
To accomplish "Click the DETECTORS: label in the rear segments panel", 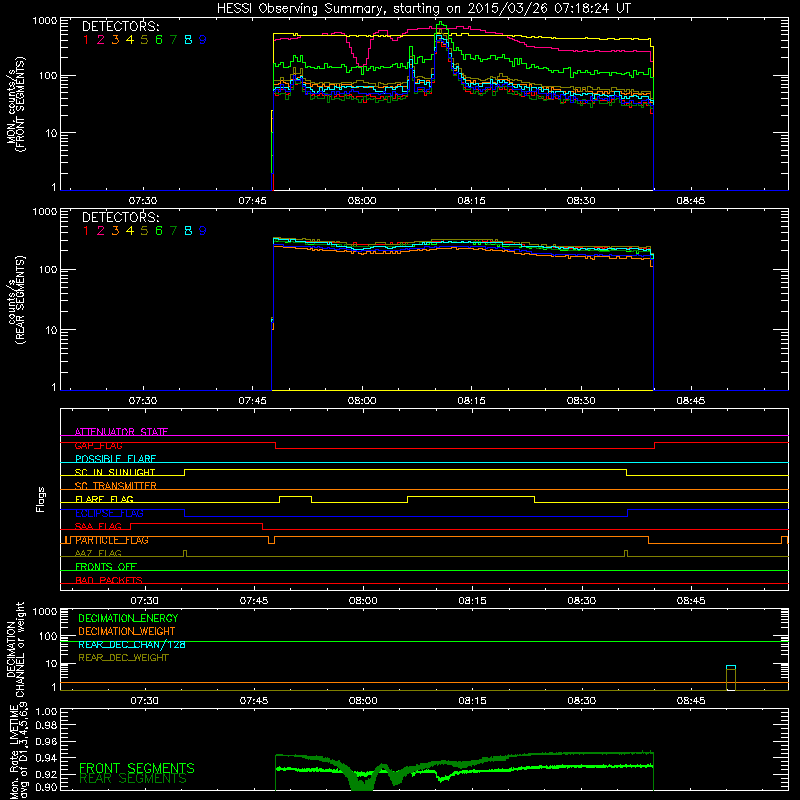I will click(x=120, y=217).
